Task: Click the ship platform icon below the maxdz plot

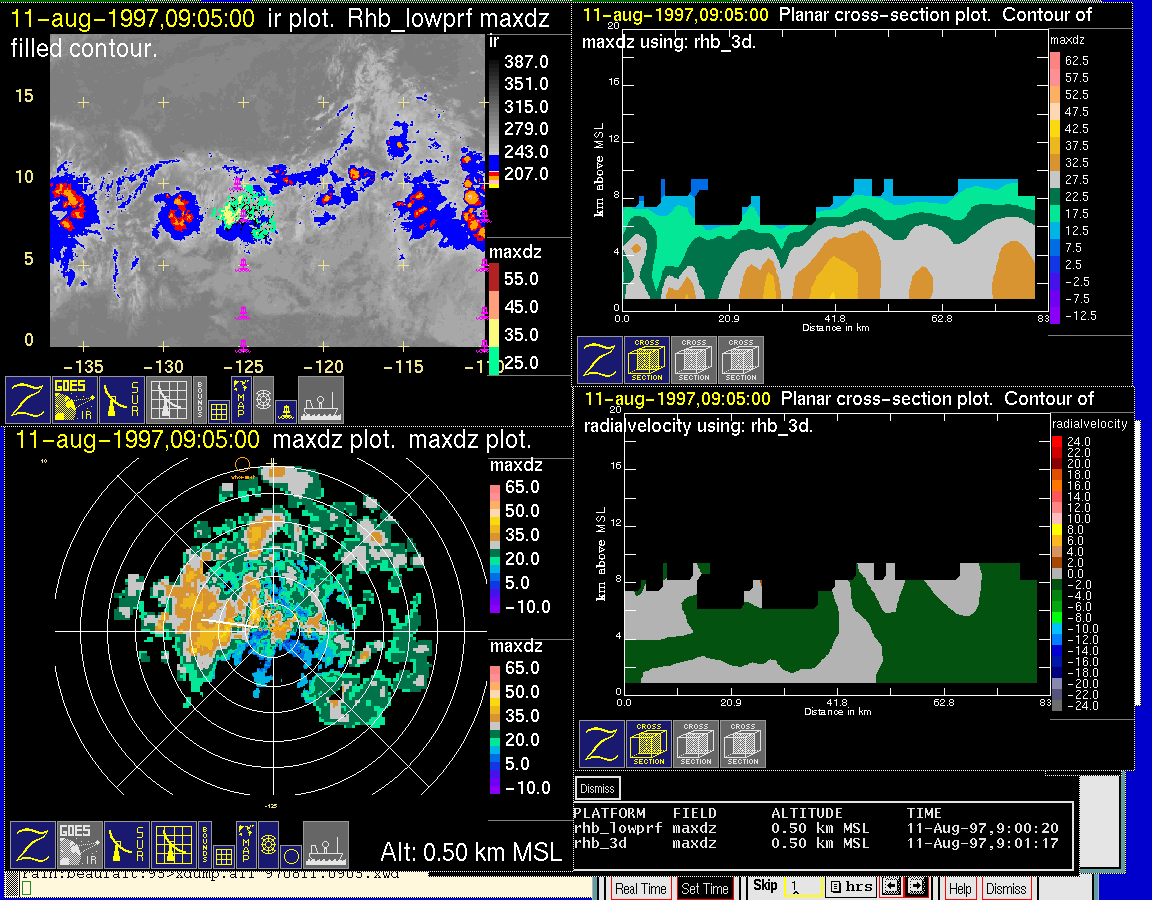Action: tap(325, 845)
